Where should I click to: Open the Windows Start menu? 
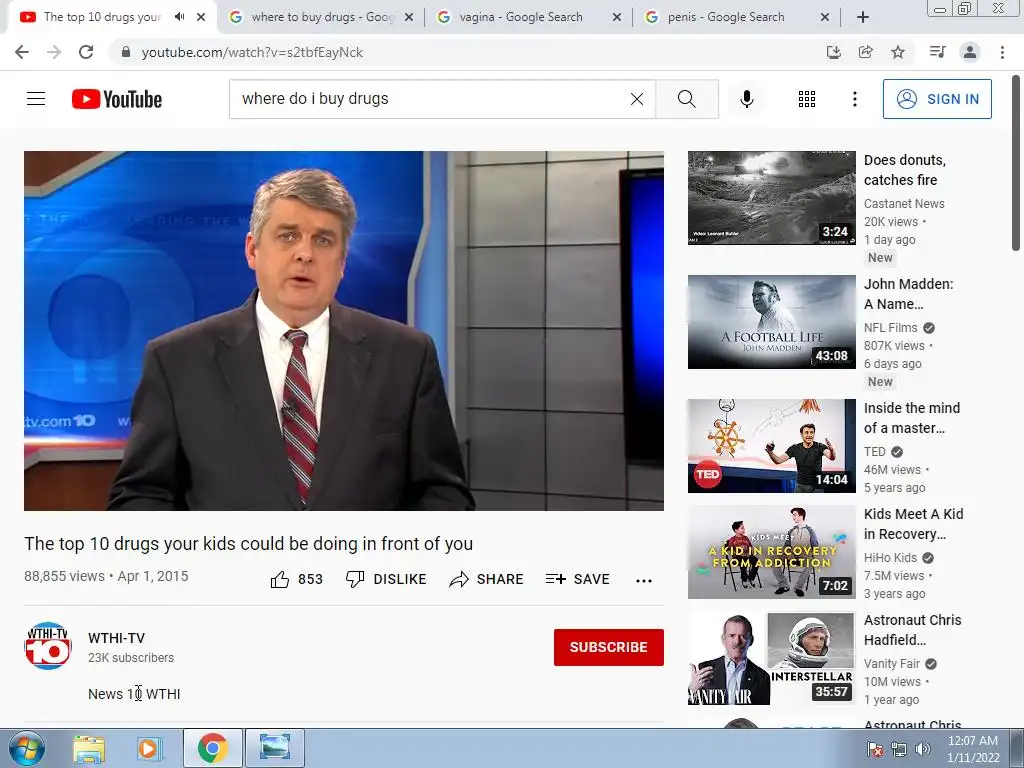26,748
